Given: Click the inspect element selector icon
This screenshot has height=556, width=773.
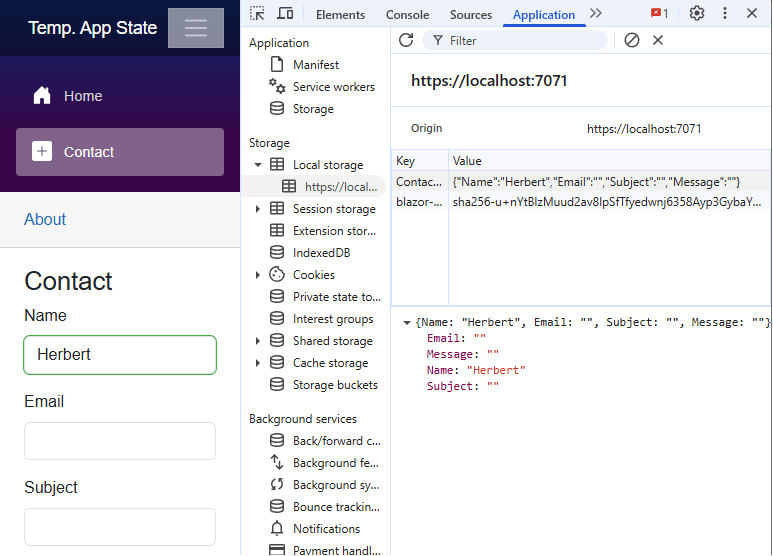Looking at the screenshot, I should 257,14.
